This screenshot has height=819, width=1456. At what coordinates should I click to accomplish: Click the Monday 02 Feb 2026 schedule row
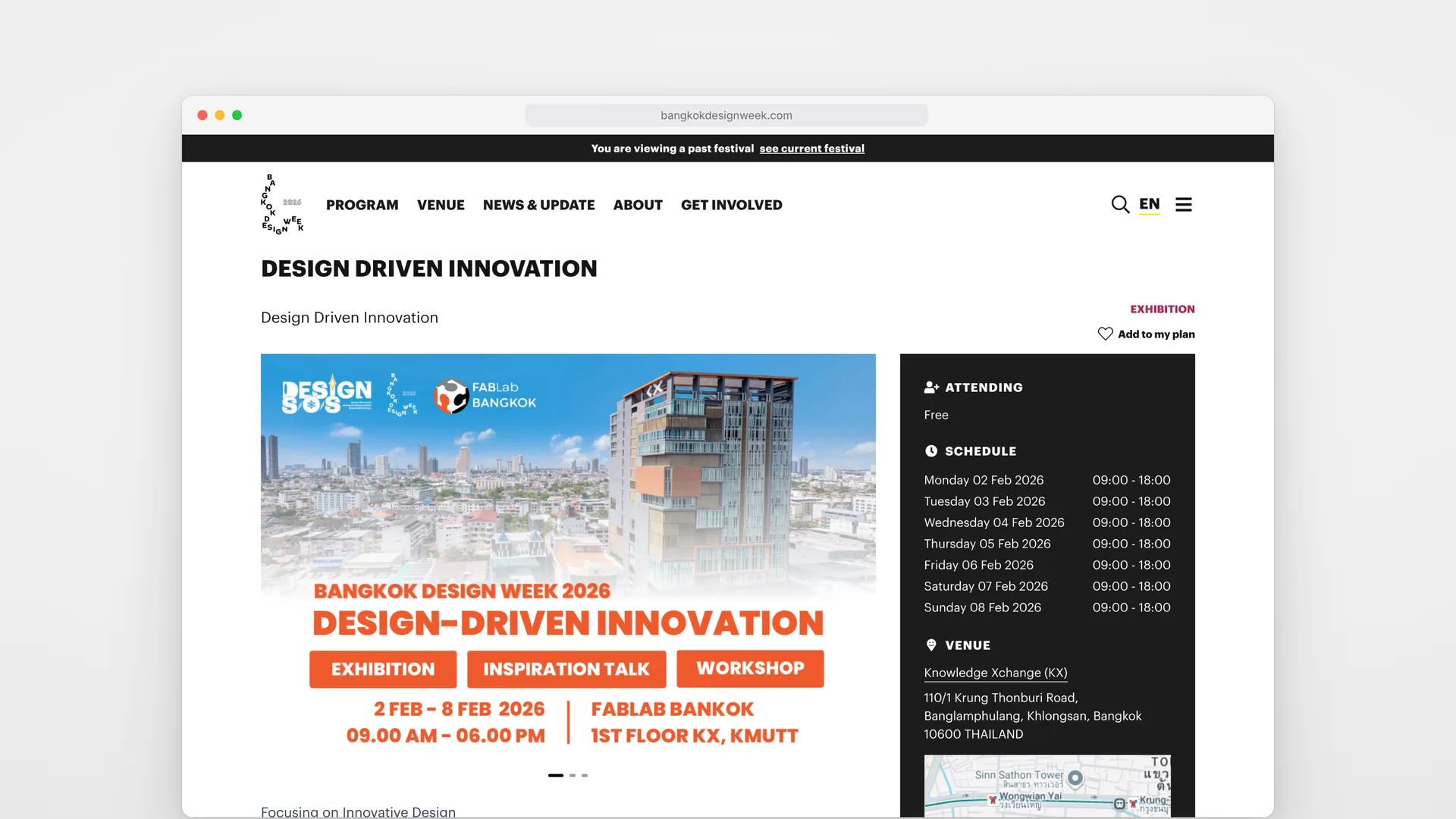click(x=1047, y=480)
